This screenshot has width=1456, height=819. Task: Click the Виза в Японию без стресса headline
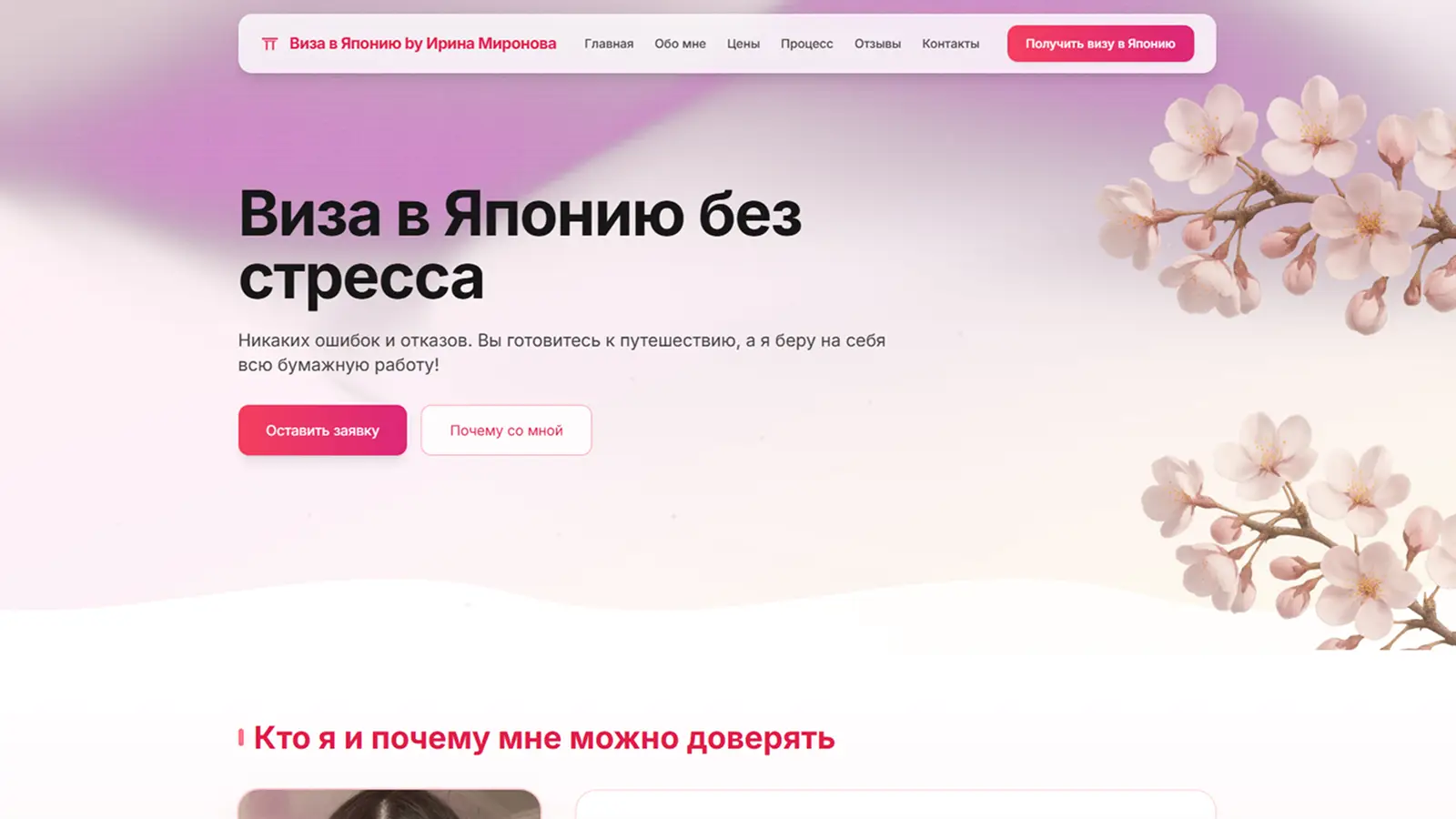pyautogui.click(x=520, y=245)
